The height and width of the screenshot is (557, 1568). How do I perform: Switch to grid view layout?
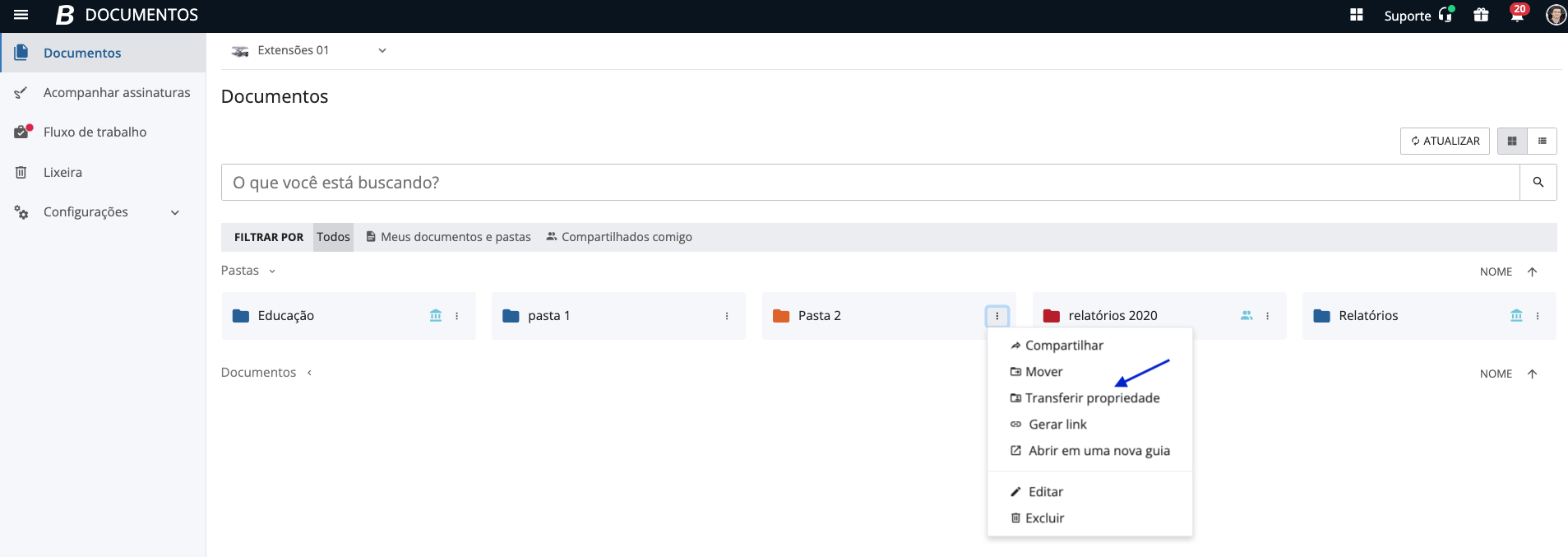coord(1512,142)
